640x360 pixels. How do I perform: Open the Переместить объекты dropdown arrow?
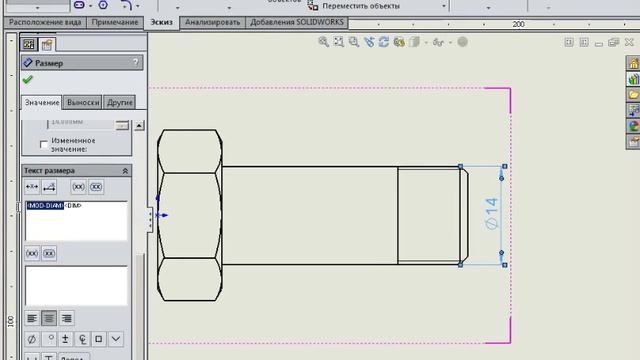click(x=444, y=6)
